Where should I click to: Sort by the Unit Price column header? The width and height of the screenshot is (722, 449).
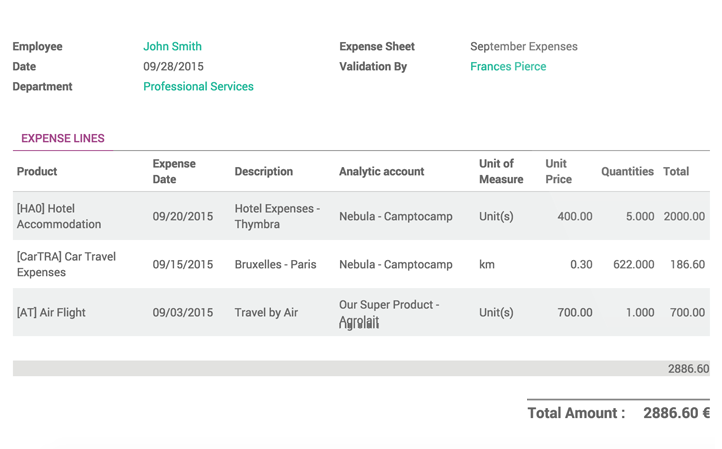[x=559, y=171]
